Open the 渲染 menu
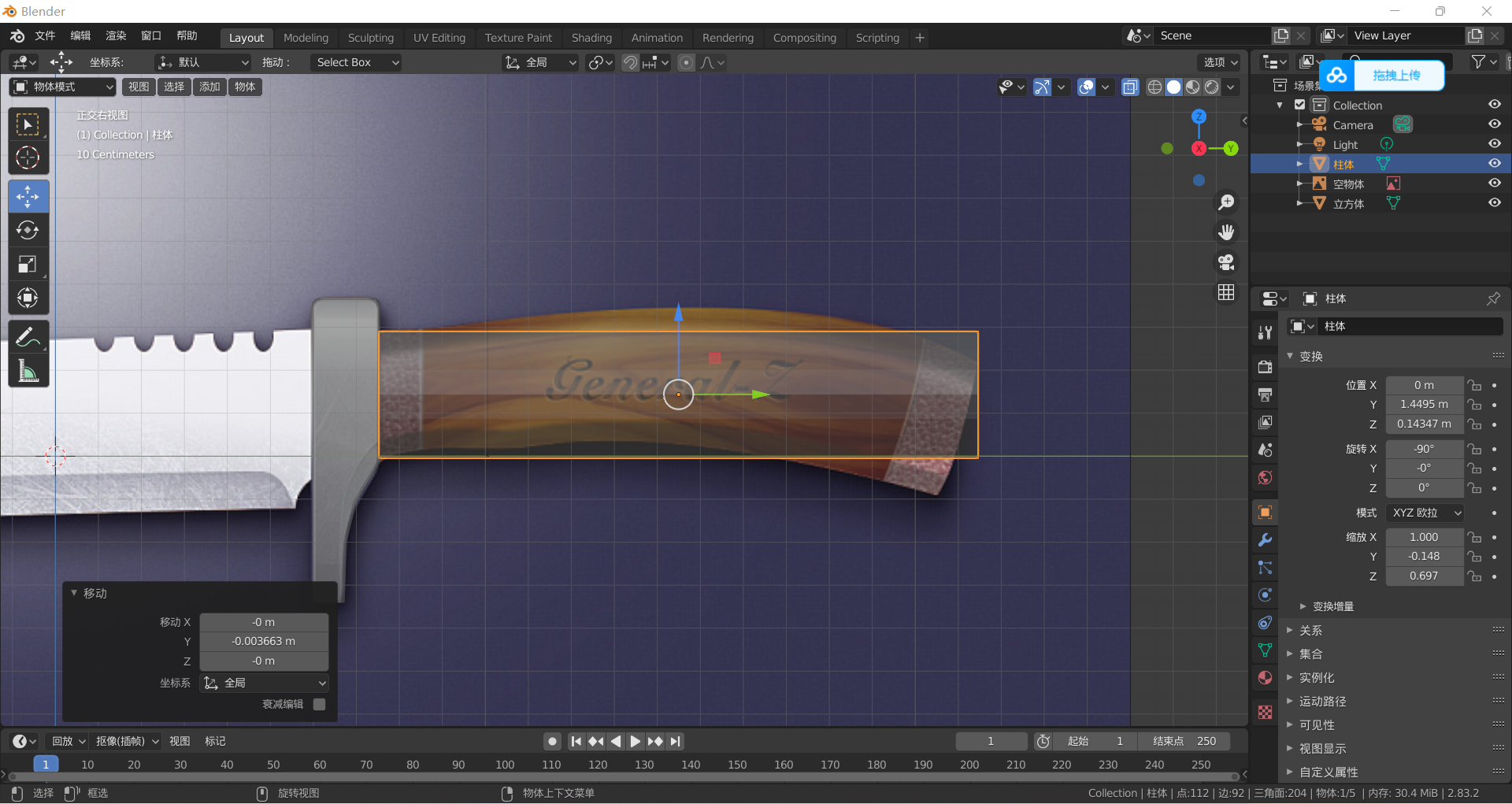1512x804 pixels. [x=115, y=35]
